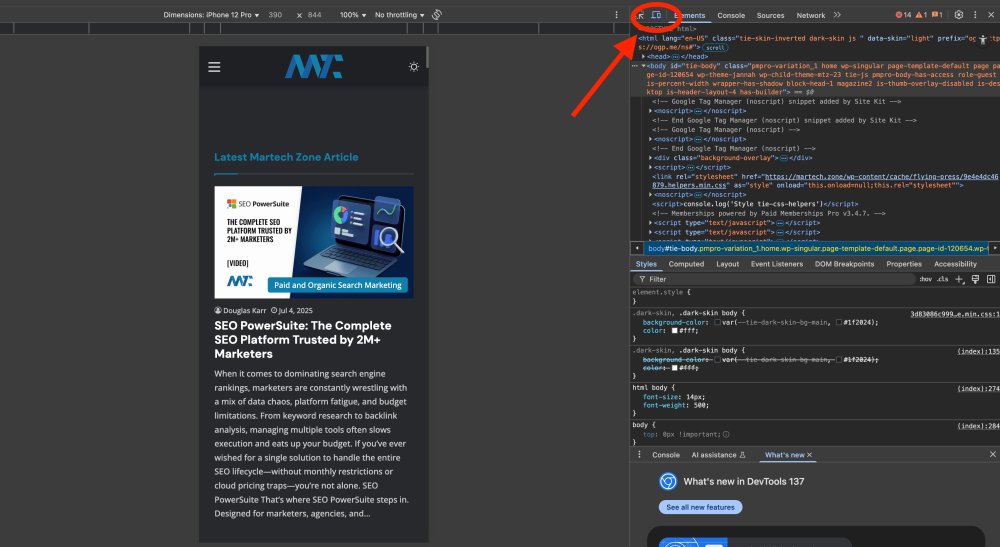1000x547 pixels.
Task: Open the 100% zoom dropdown
Action: (x=353, y=15)
